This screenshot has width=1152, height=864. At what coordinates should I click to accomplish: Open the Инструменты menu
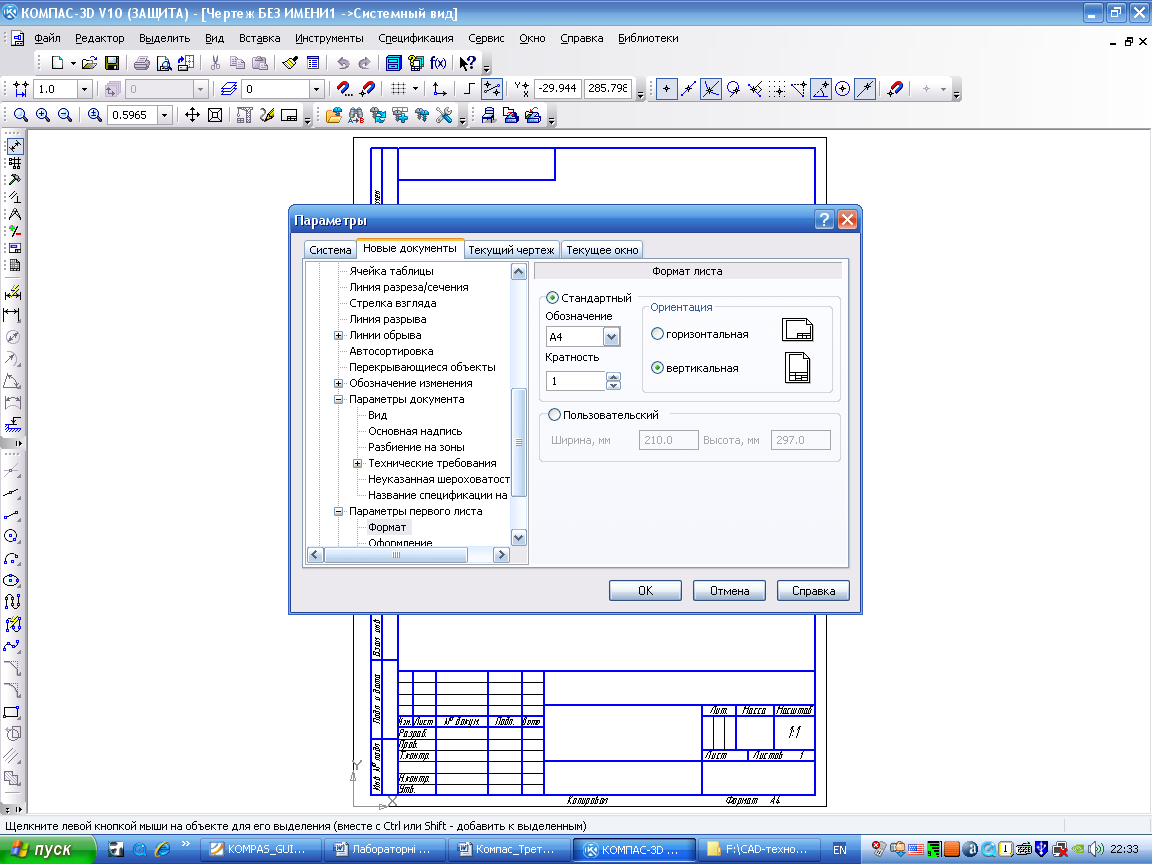tap(329, 38)
